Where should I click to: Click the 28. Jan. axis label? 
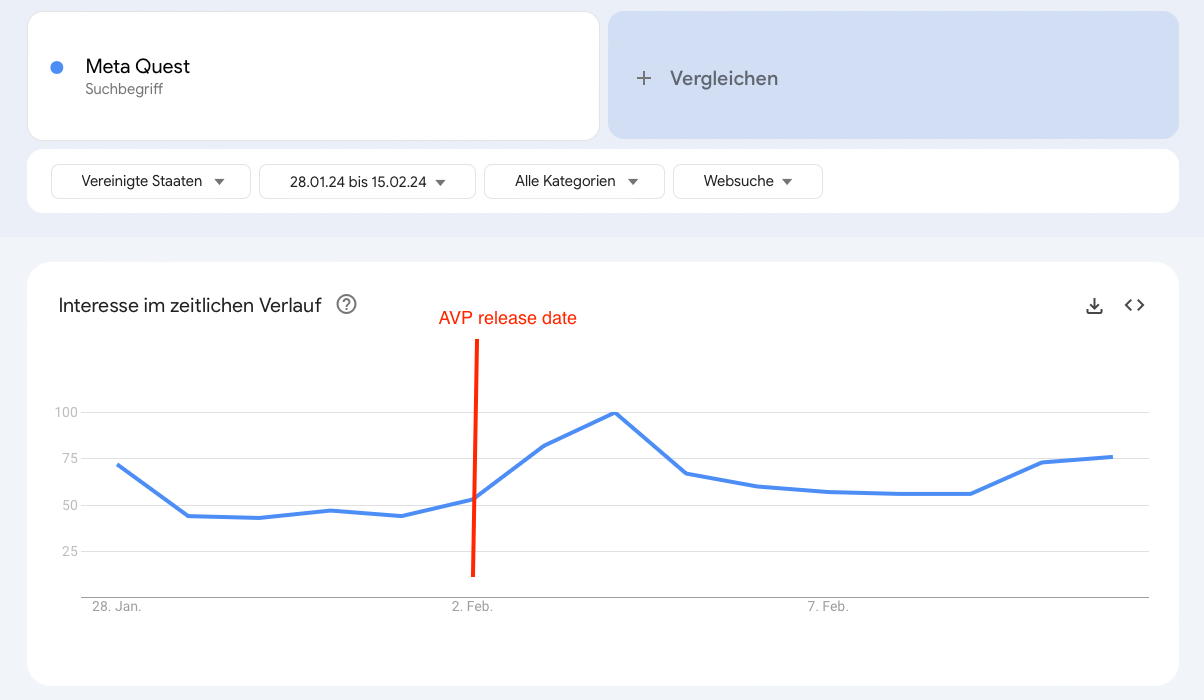coord(116,607)
